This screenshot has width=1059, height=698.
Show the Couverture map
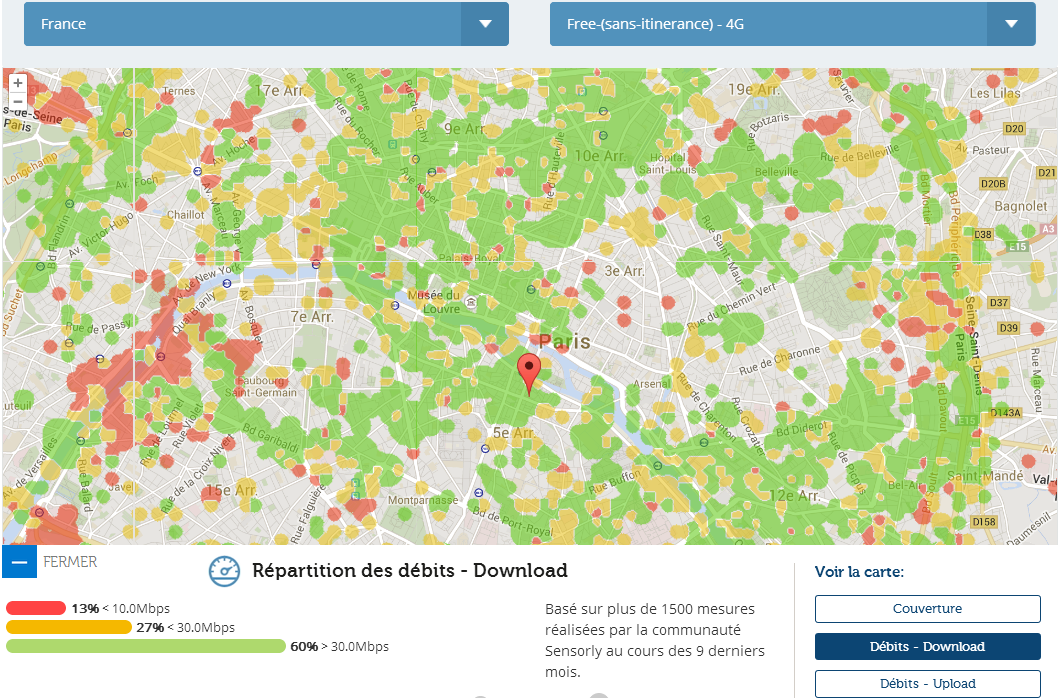pos(927,608)
